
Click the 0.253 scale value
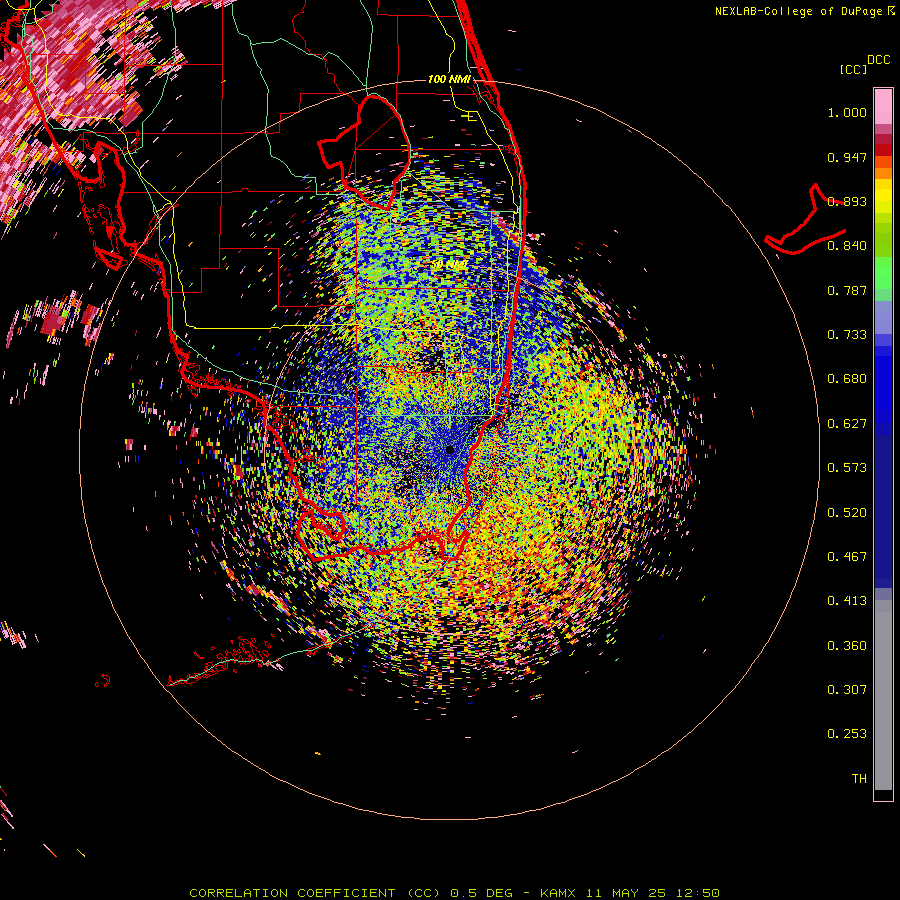click(x=847, y=734)
